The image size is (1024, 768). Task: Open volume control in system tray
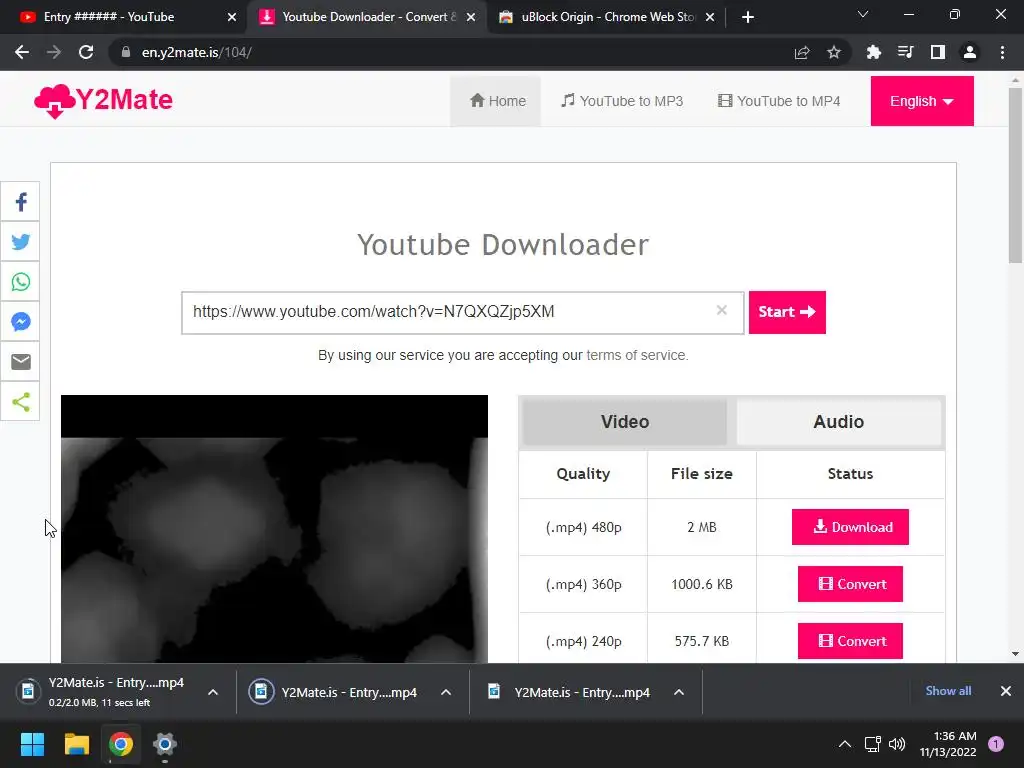[x=897, y=744]
